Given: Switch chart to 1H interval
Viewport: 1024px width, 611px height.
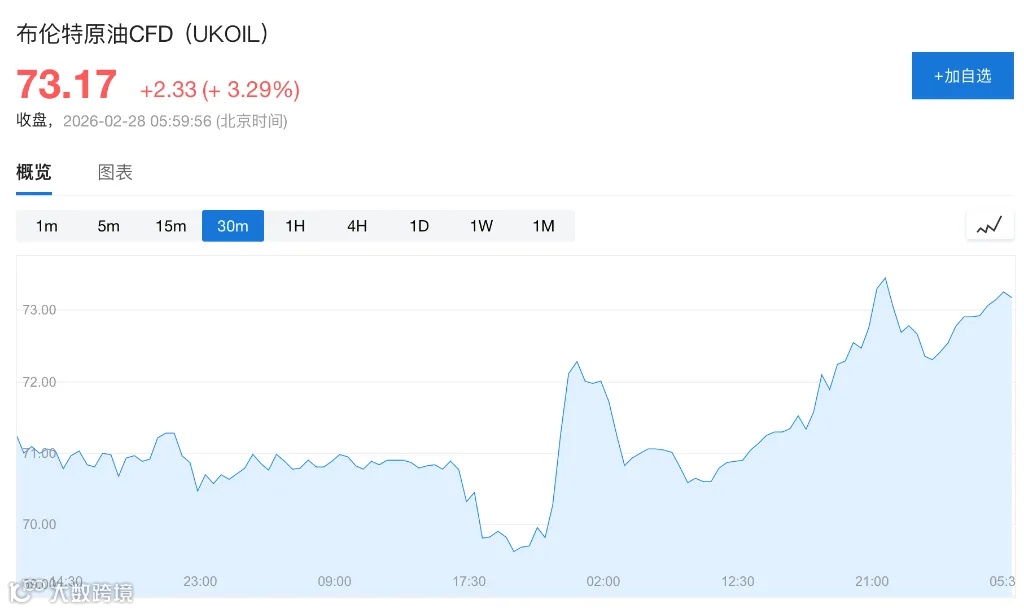Looking at the screenshot, I should [295, 226].
